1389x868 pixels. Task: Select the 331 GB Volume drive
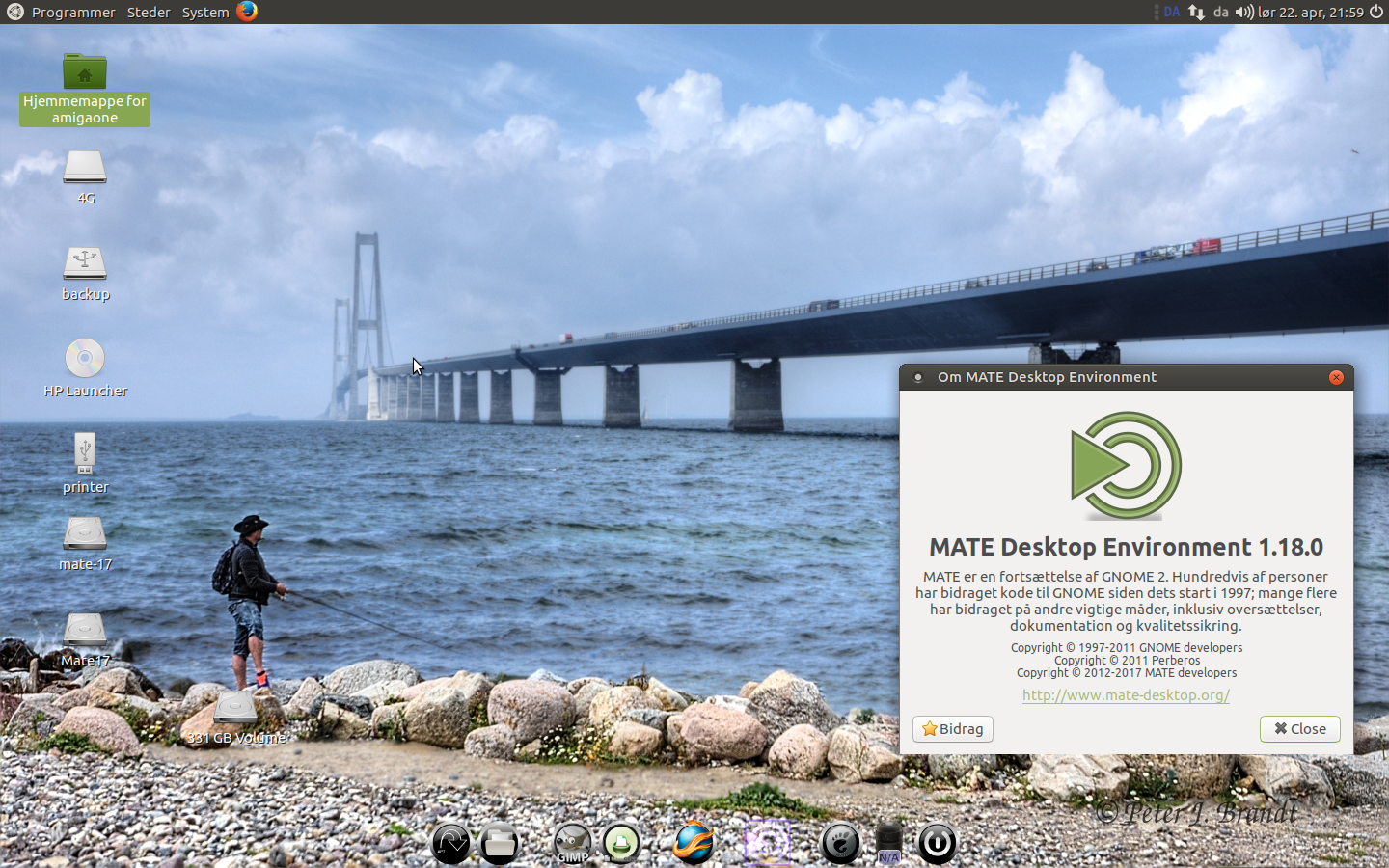pos(235,709)
